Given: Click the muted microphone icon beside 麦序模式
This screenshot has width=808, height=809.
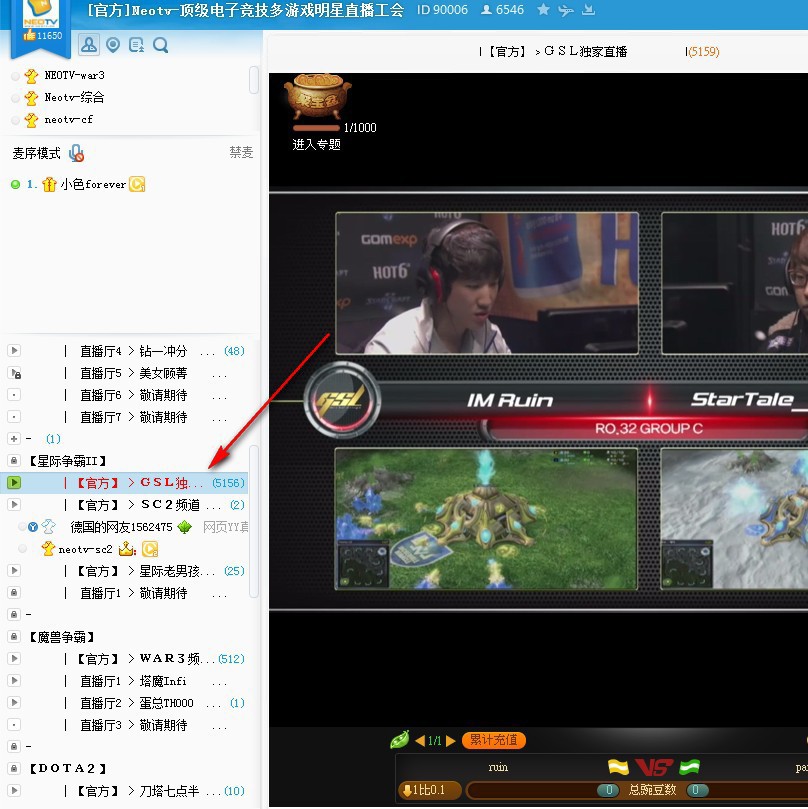Looking at the screenshot, I should [76, 153].
